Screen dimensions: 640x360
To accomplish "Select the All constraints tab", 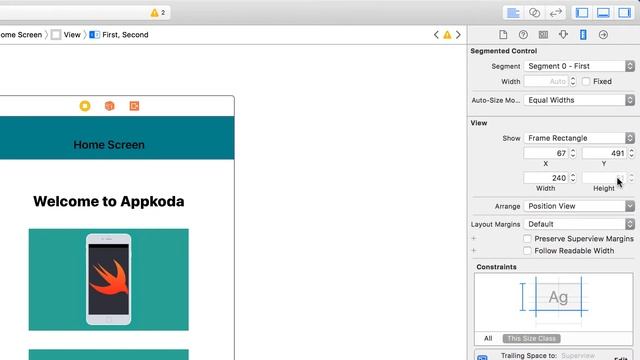I will click(488, 338).
